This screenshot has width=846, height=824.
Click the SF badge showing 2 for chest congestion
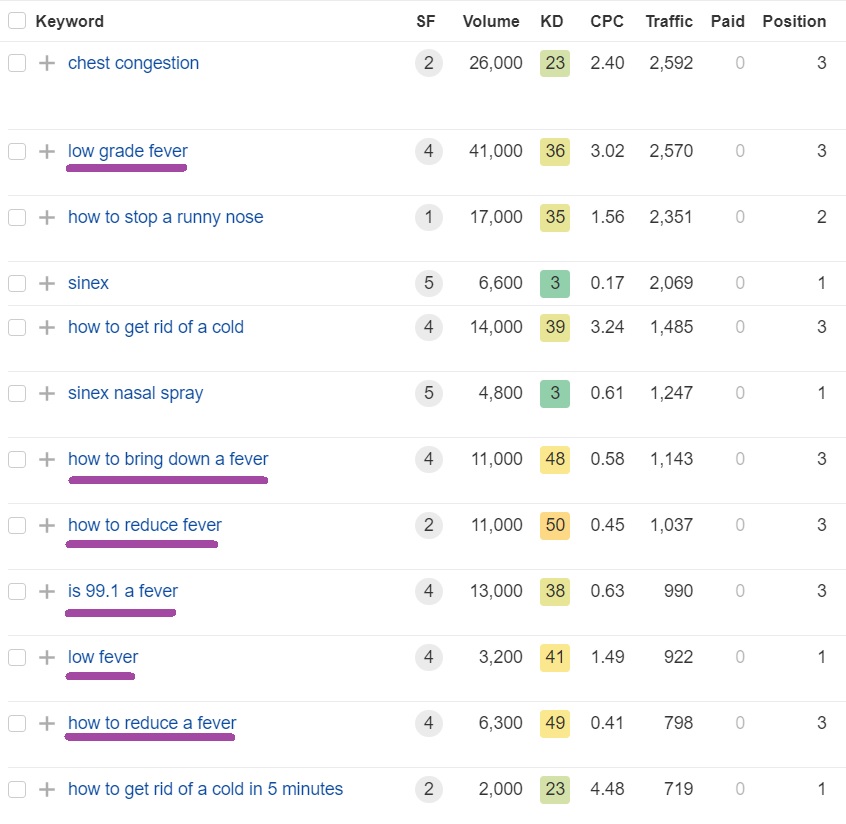point(428,63)
